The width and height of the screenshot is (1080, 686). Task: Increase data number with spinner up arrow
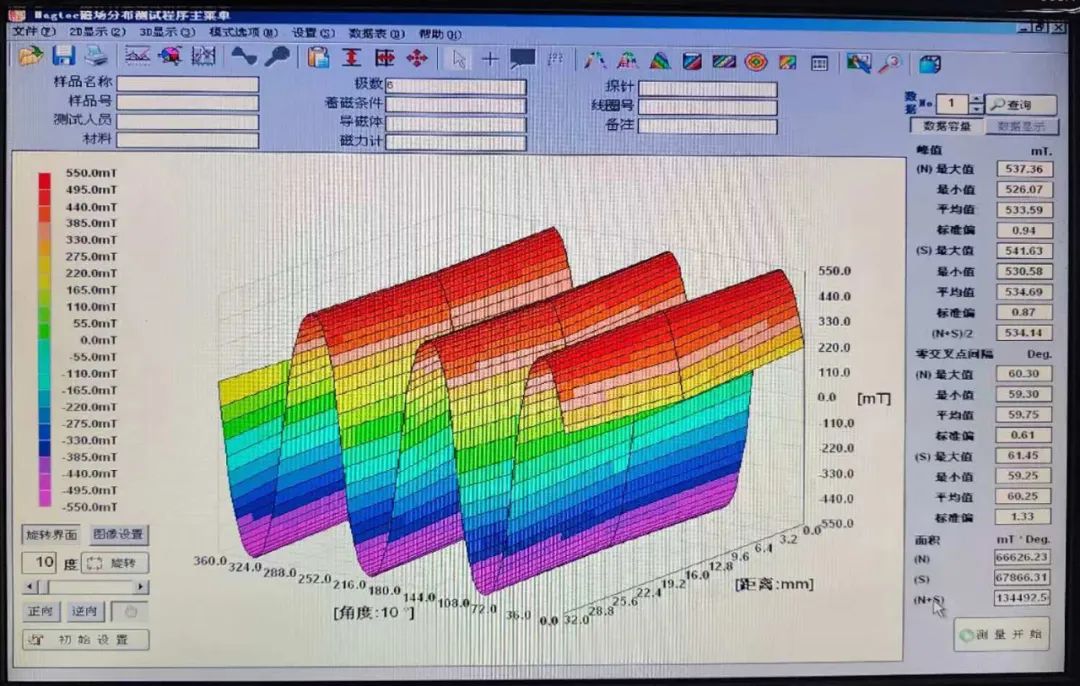click(976, 99)
